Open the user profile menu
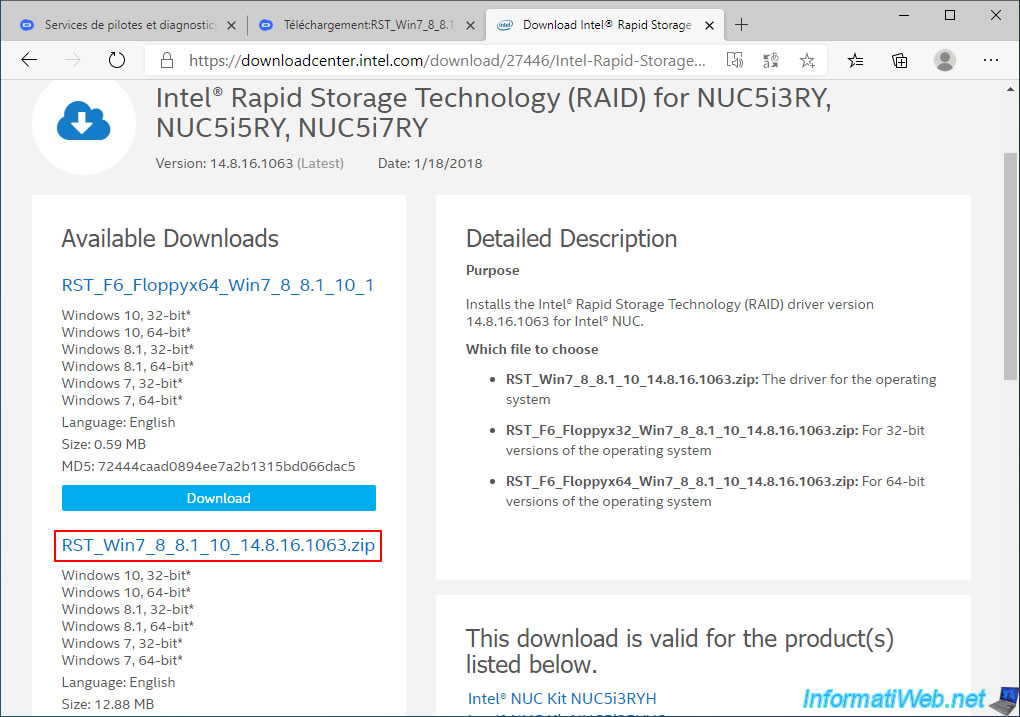Viewport: 1020px width, 717px height. [x=945, y=61]
